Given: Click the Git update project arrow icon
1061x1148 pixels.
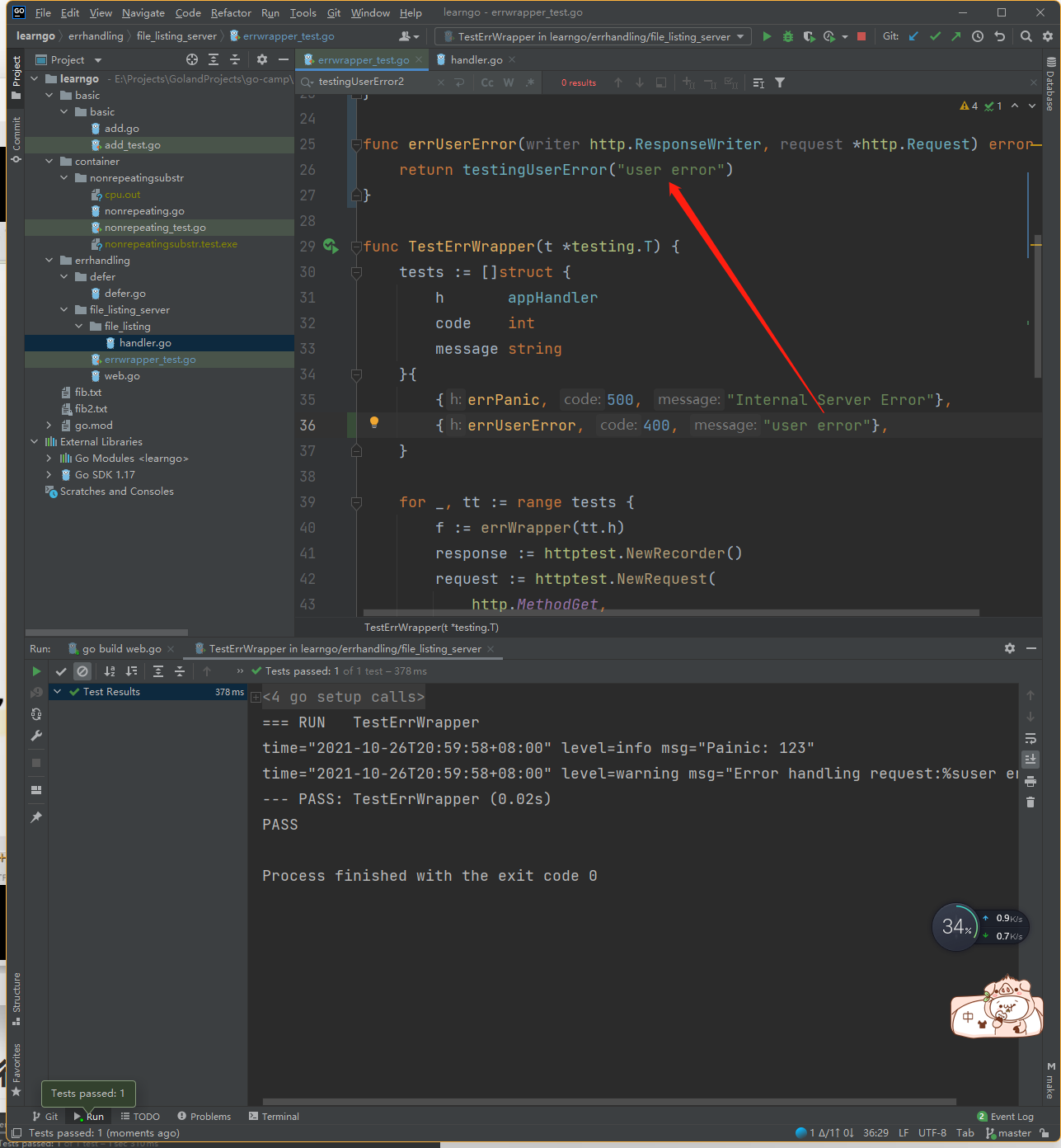Looking at the screenshot, I should (913, 36).
